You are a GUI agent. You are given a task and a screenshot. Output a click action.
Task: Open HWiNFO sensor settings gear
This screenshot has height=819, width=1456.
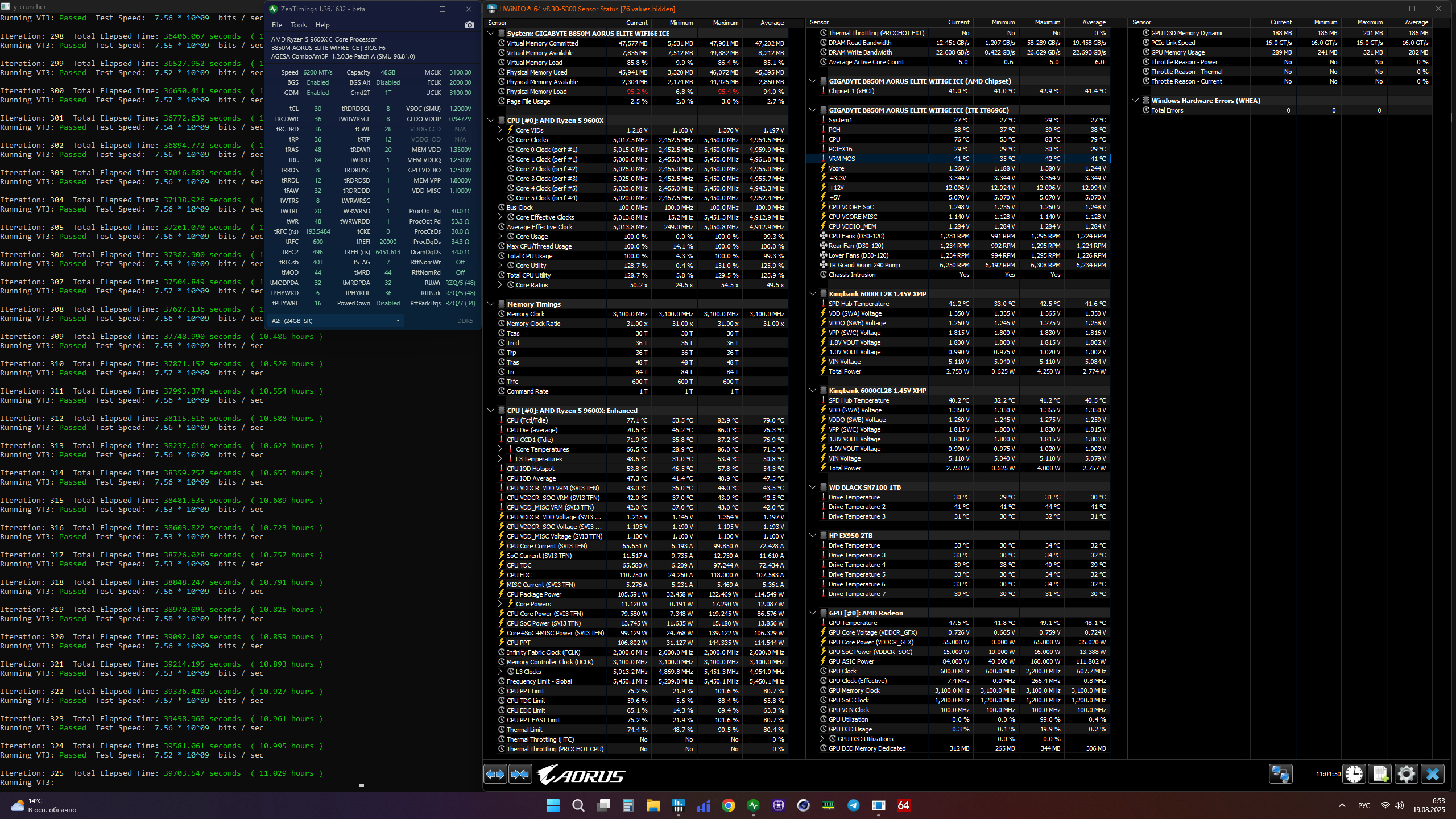click(x=1407, y=774)
